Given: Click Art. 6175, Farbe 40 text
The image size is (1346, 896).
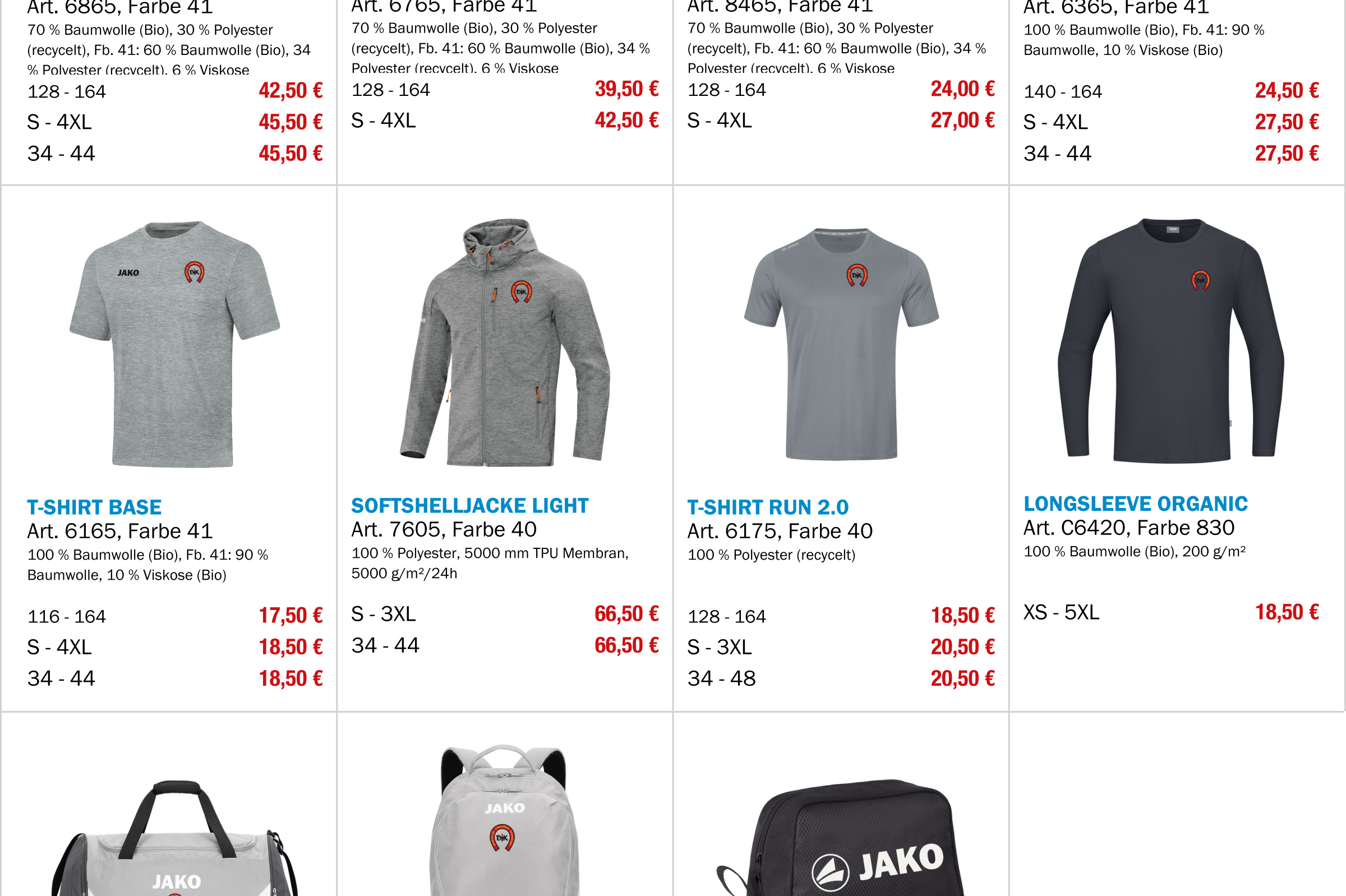Looking at the screenshot, I should click(780, 531).
